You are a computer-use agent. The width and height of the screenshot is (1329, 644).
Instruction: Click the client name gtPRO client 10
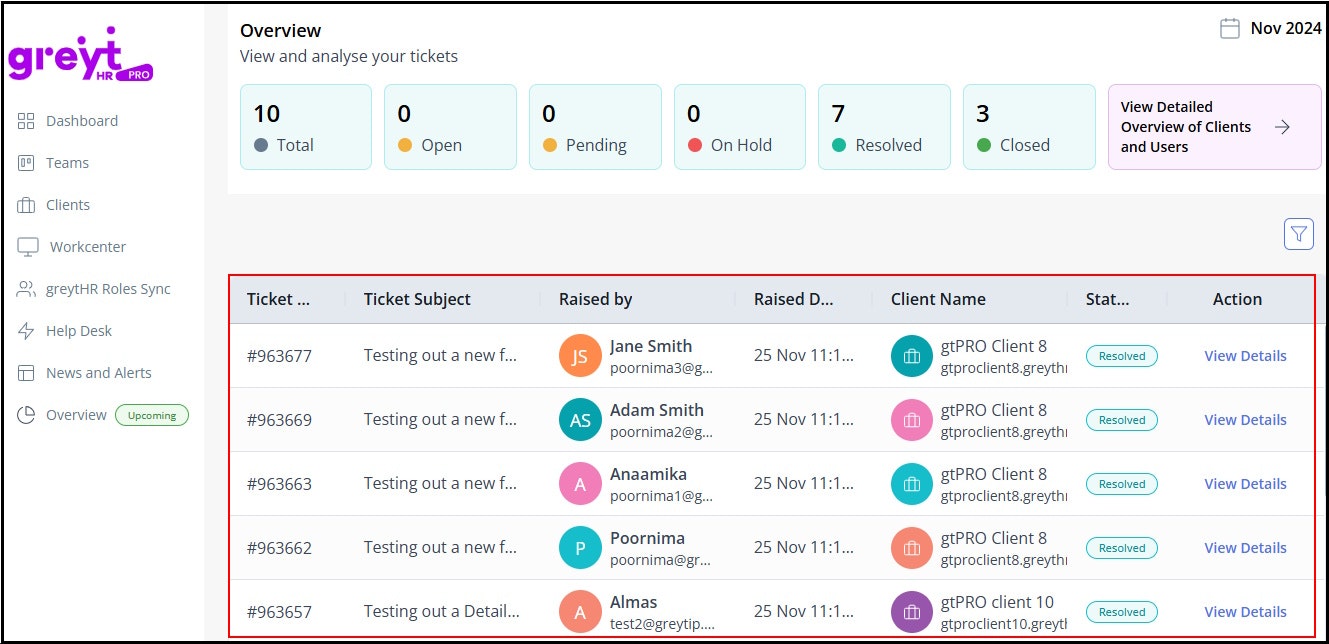coord(997,602)
